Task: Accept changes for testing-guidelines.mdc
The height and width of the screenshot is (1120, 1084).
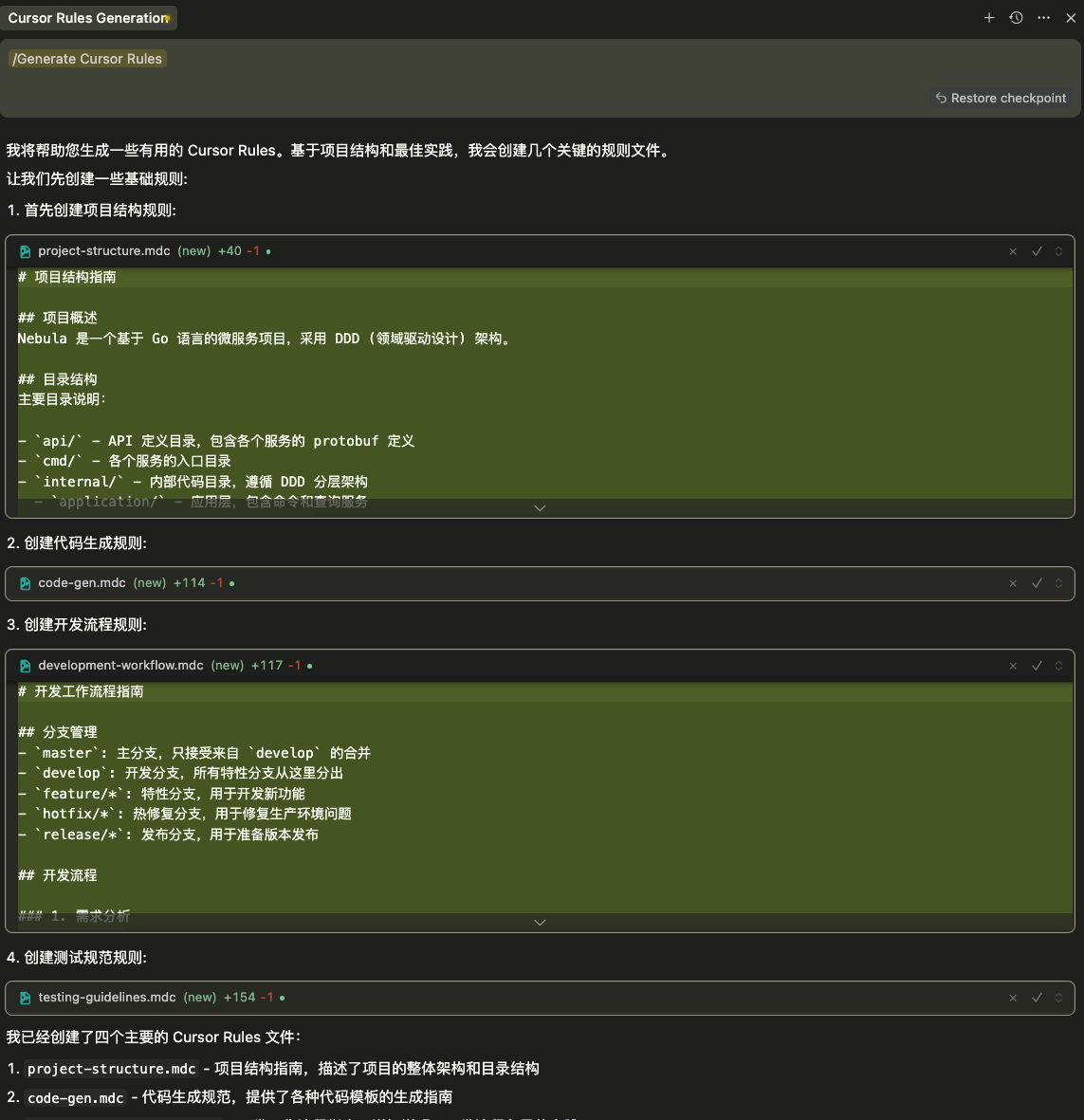Action: 1037,998
